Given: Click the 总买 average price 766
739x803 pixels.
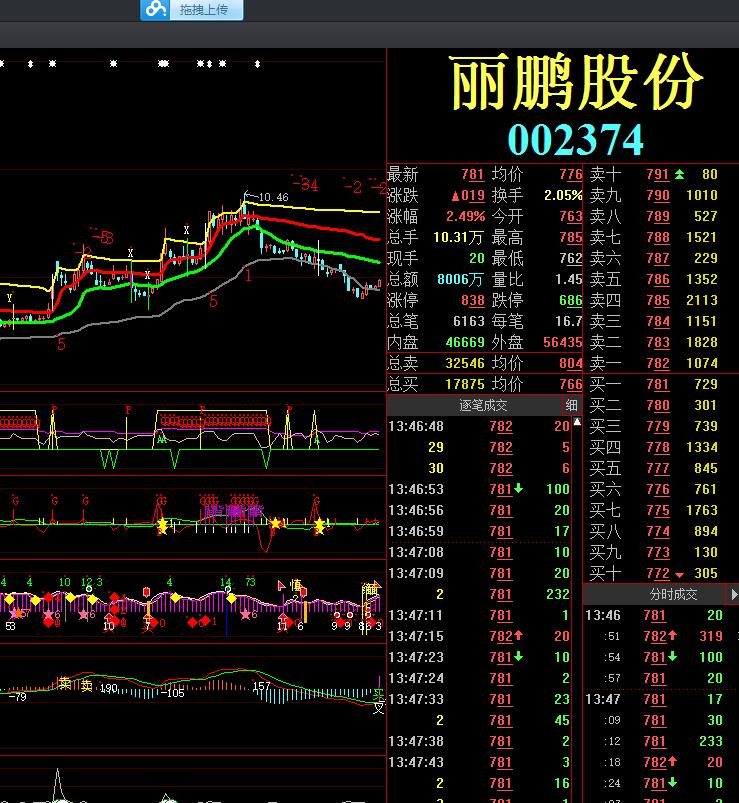Looking at the screenshot, I should pyautogui.click(x=571, y=384).
